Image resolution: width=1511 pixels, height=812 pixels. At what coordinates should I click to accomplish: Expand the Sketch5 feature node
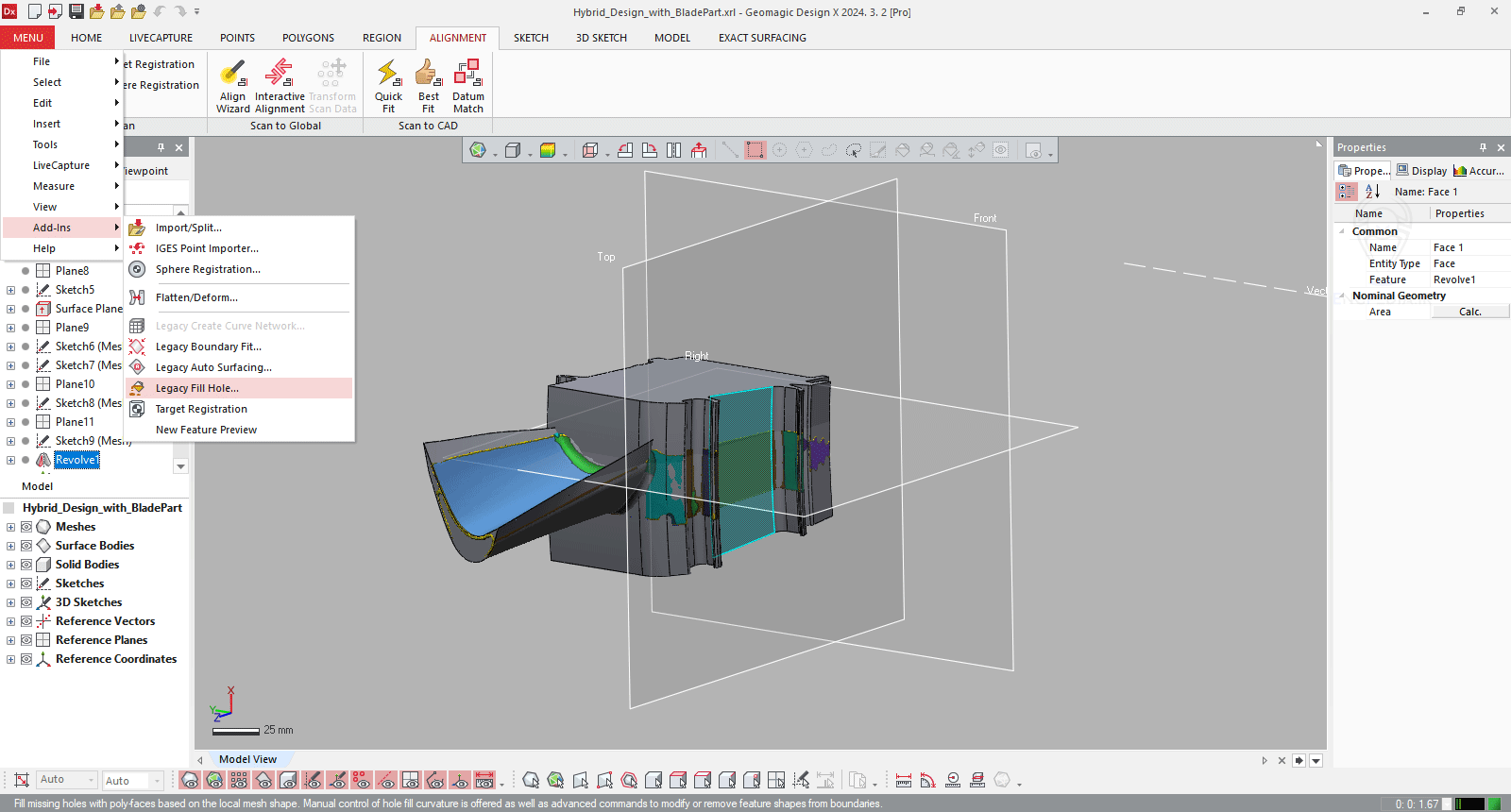tap(10, 290)
